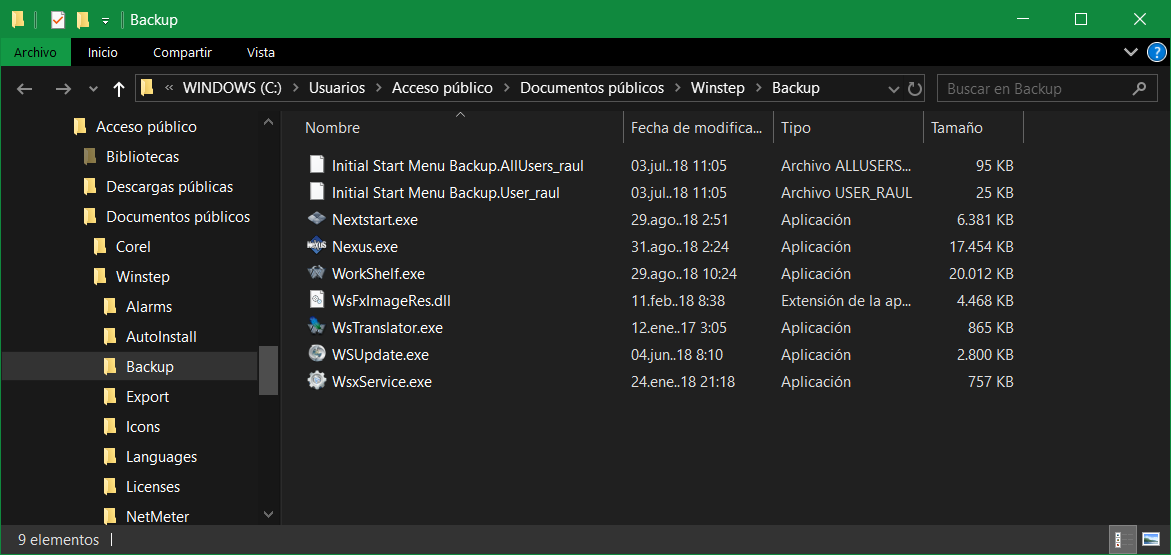The height and width of the screenshot is (555, 1171).
Task: Switch to details view layout icon
Action: 1124,540
